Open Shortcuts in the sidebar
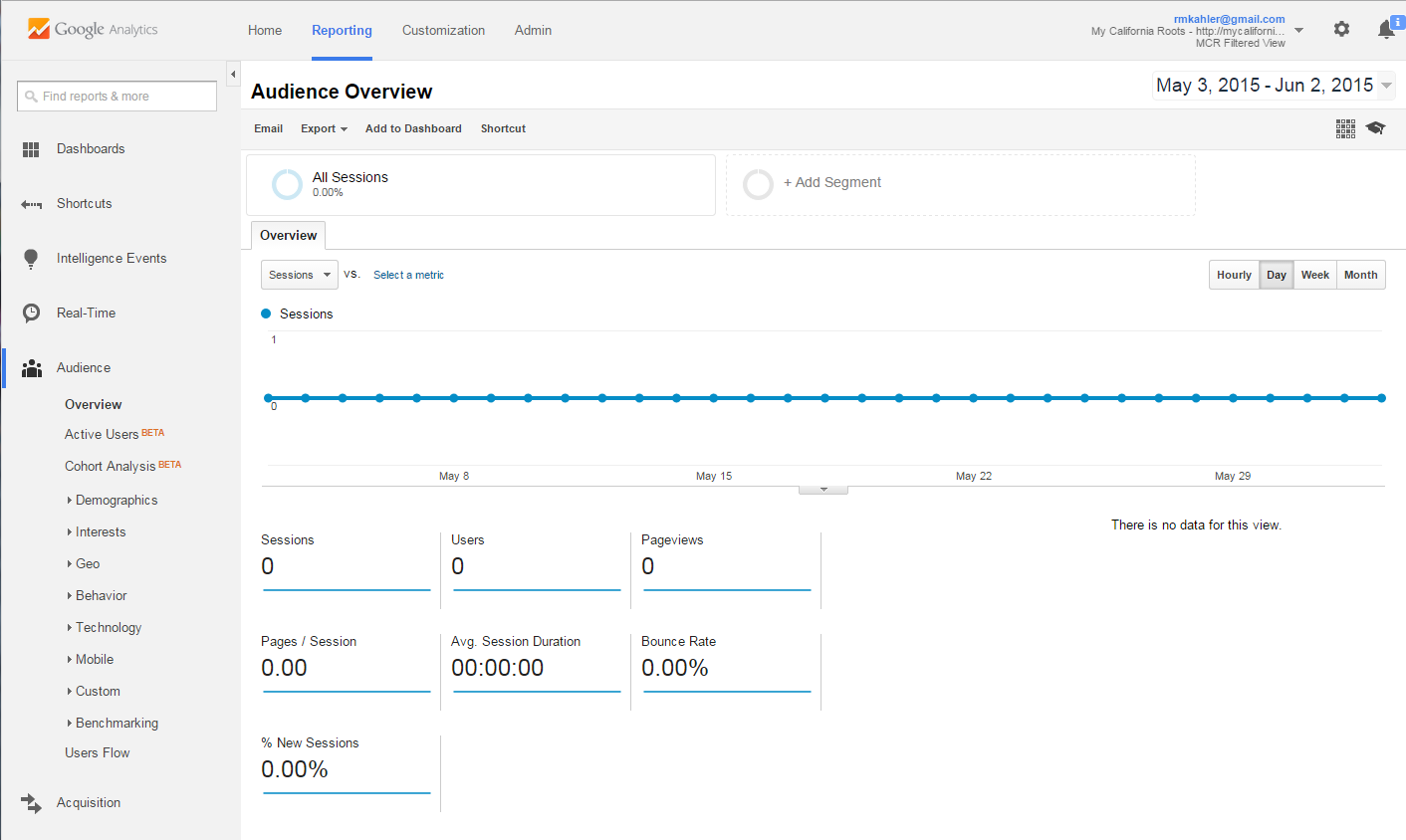Image resolution: width=1406 pixels, height=840 pixels. coord(85,204)
